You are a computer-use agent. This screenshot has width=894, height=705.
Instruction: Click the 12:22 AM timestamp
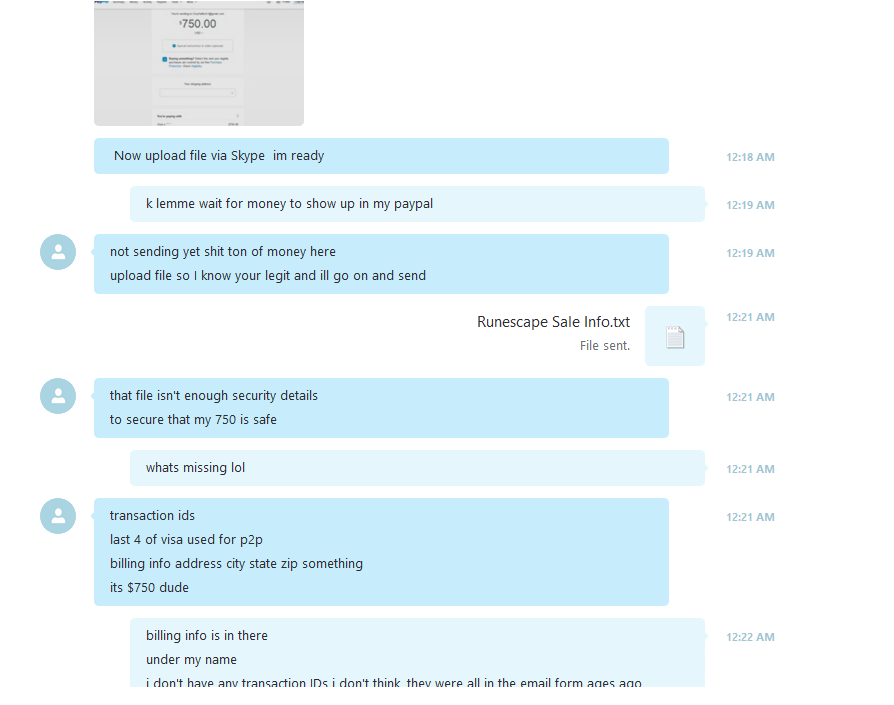[x=750, y=637]
